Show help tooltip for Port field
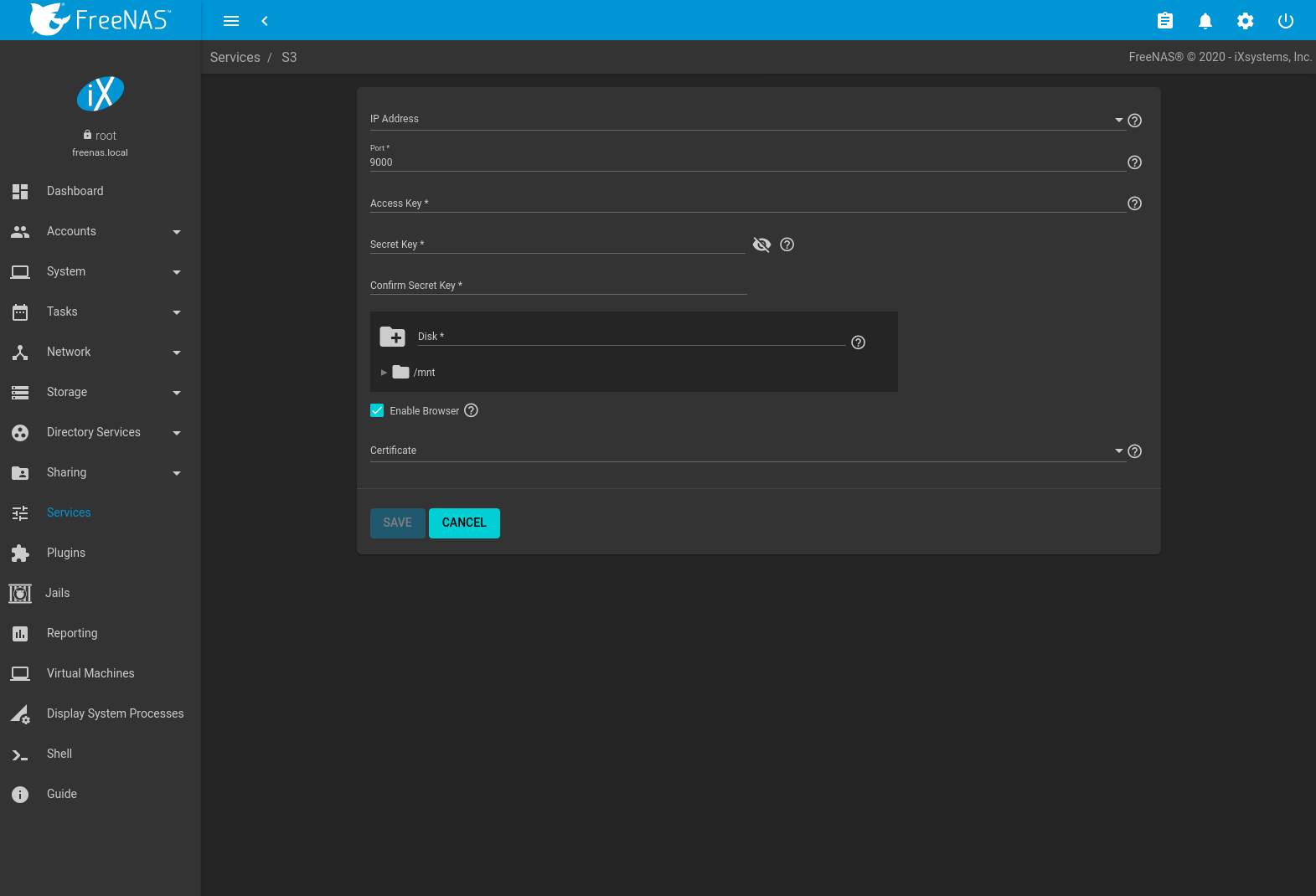This screenshot has width=1316, height=896. coord(1134,162)
